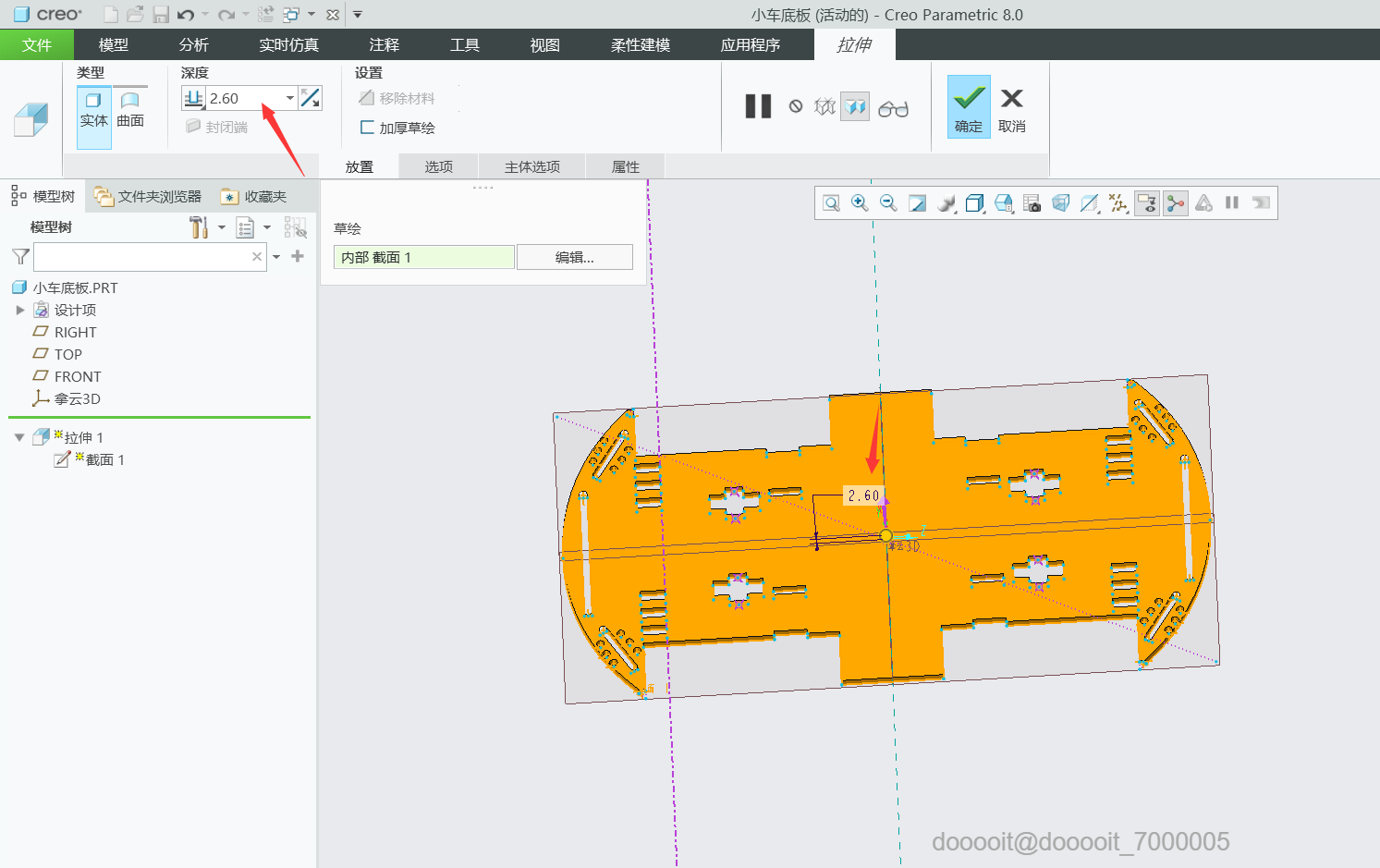The height and width of the screenshot is (868, 1380).
Task: Click the model tree search field
Action: (140, 257)
